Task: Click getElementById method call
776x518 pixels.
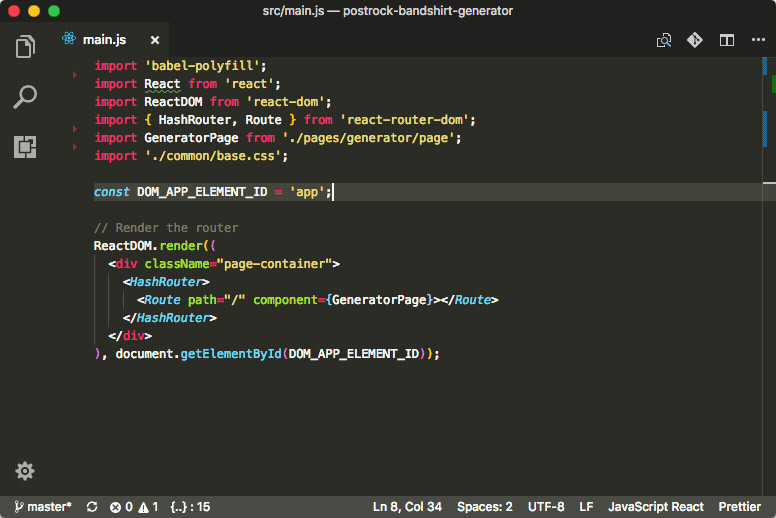Action: pos(231,354)
